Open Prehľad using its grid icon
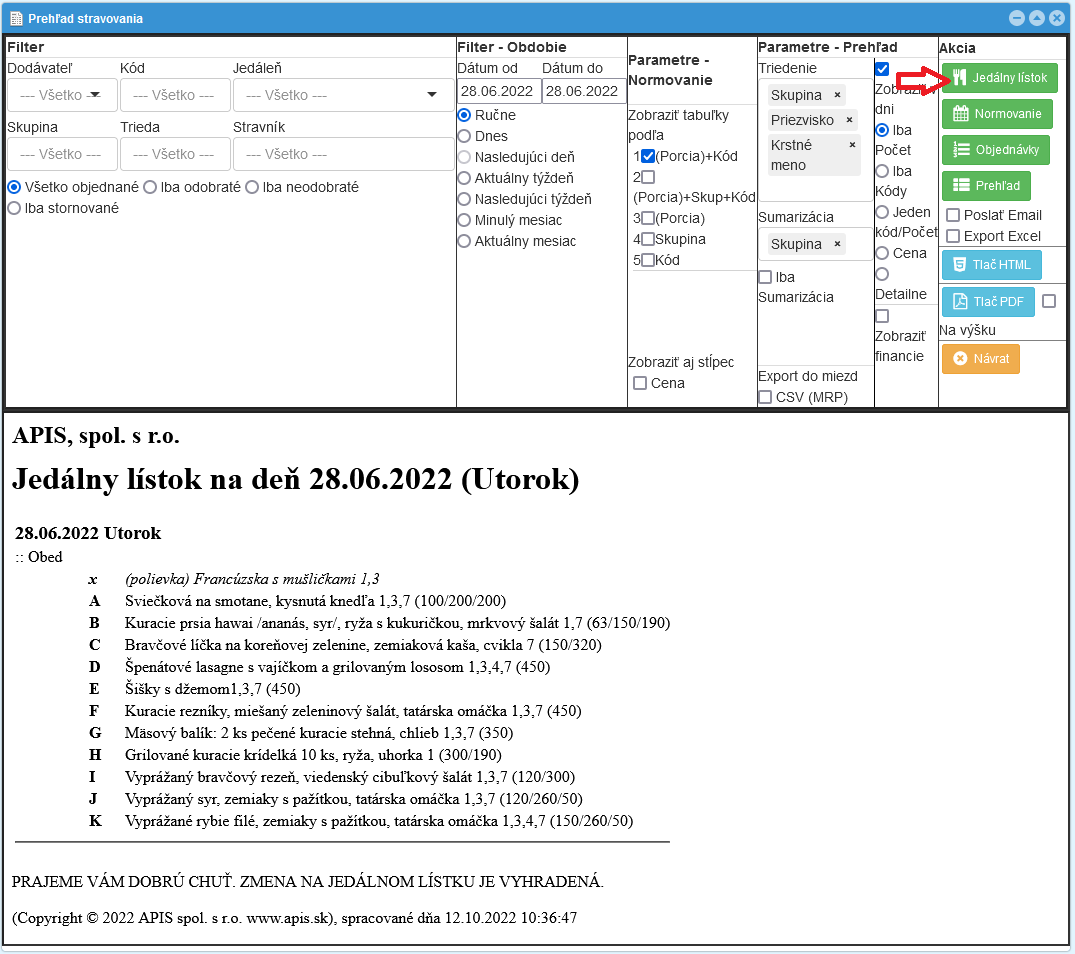Viewport: 1075px width, 954px height. (964, 185)
